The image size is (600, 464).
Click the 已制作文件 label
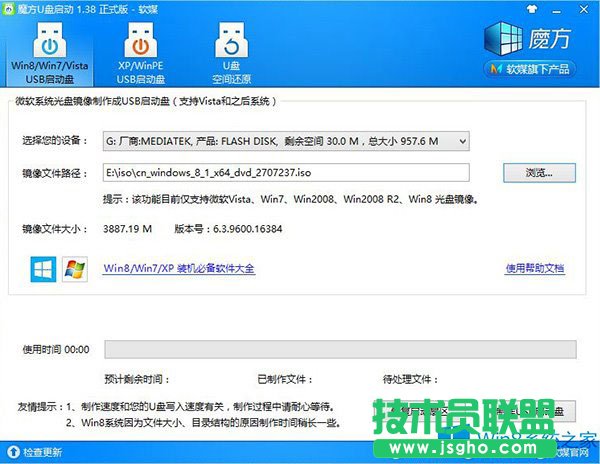click(x=285, y=379)
